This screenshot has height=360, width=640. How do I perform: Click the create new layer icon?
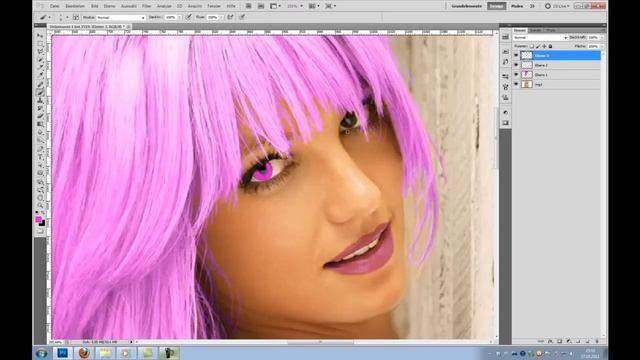(x=588, y=341)
